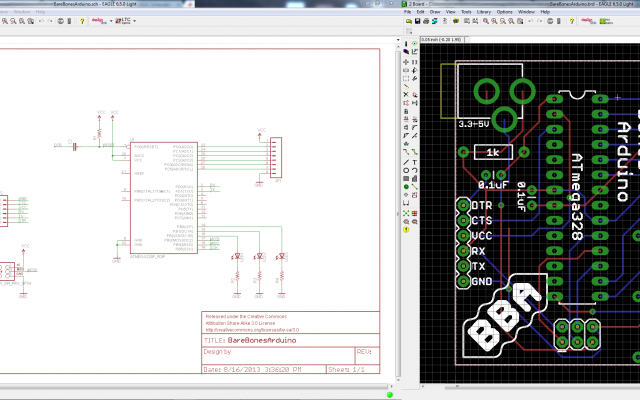Open command history dropdown above Schematic scrollbar
Screen dimensions: 640x400
(398, 40)
